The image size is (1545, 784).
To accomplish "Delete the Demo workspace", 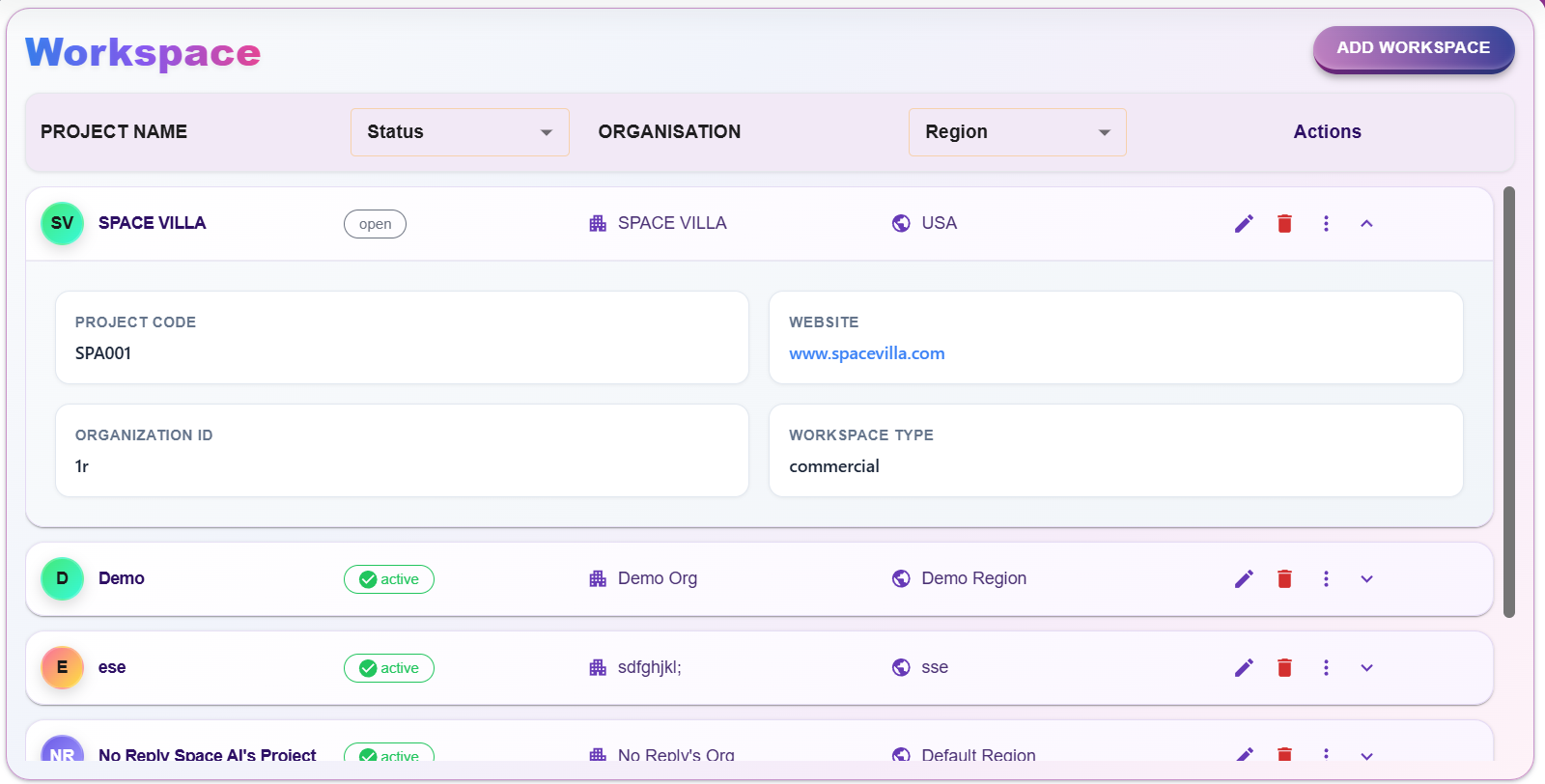I will pos(1284,579).
